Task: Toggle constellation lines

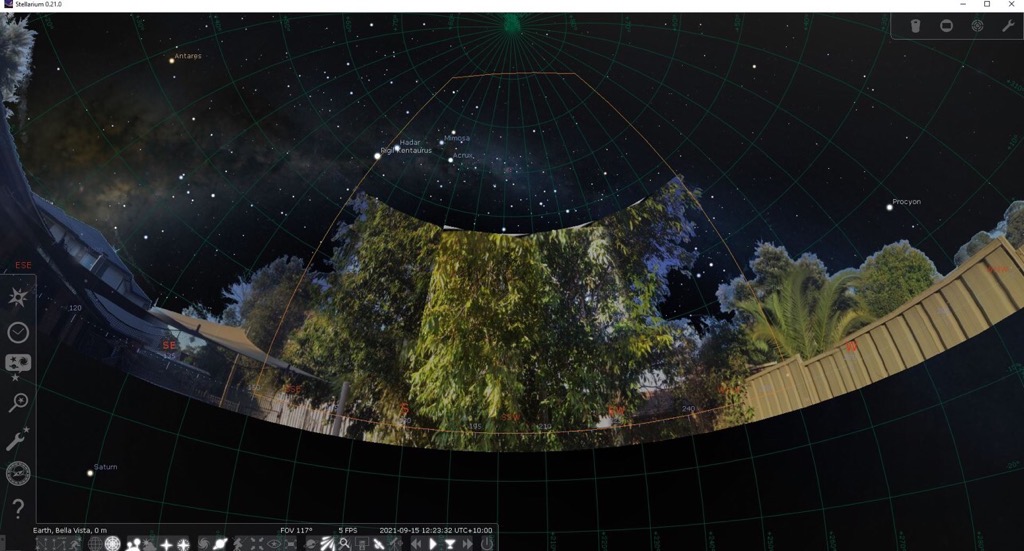Action: pyautogui.click(x=42, y=543)
